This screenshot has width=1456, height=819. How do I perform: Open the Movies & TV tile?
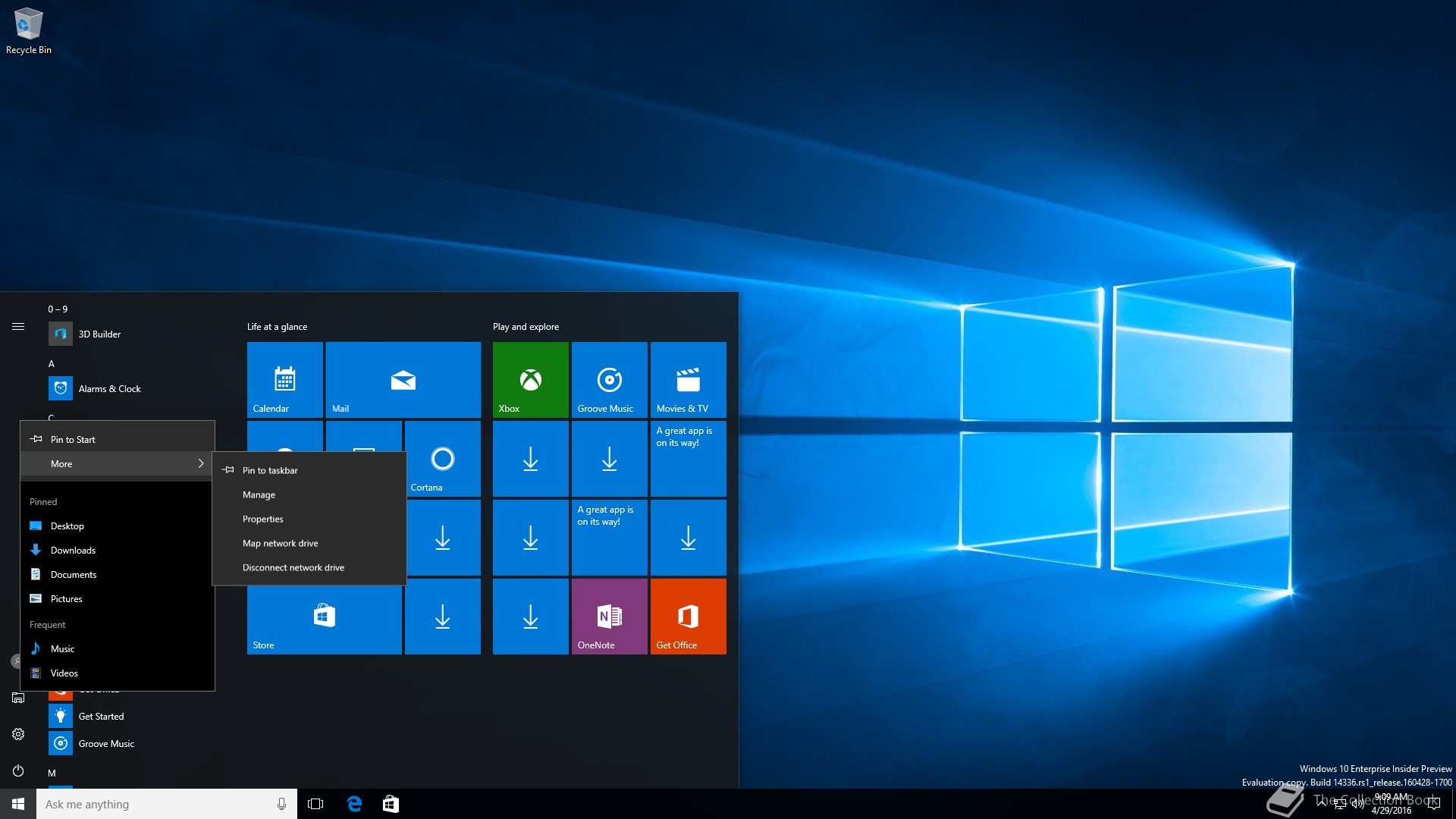click(689, 379)
